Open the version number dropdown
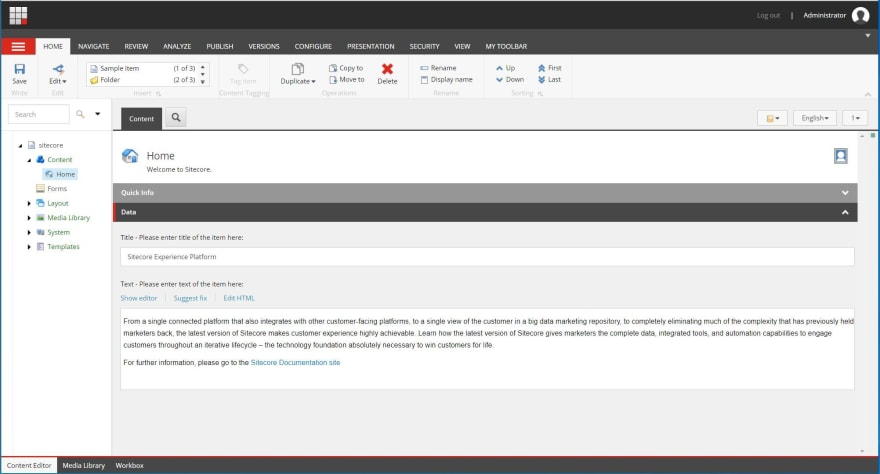 (x=855, y=118)
